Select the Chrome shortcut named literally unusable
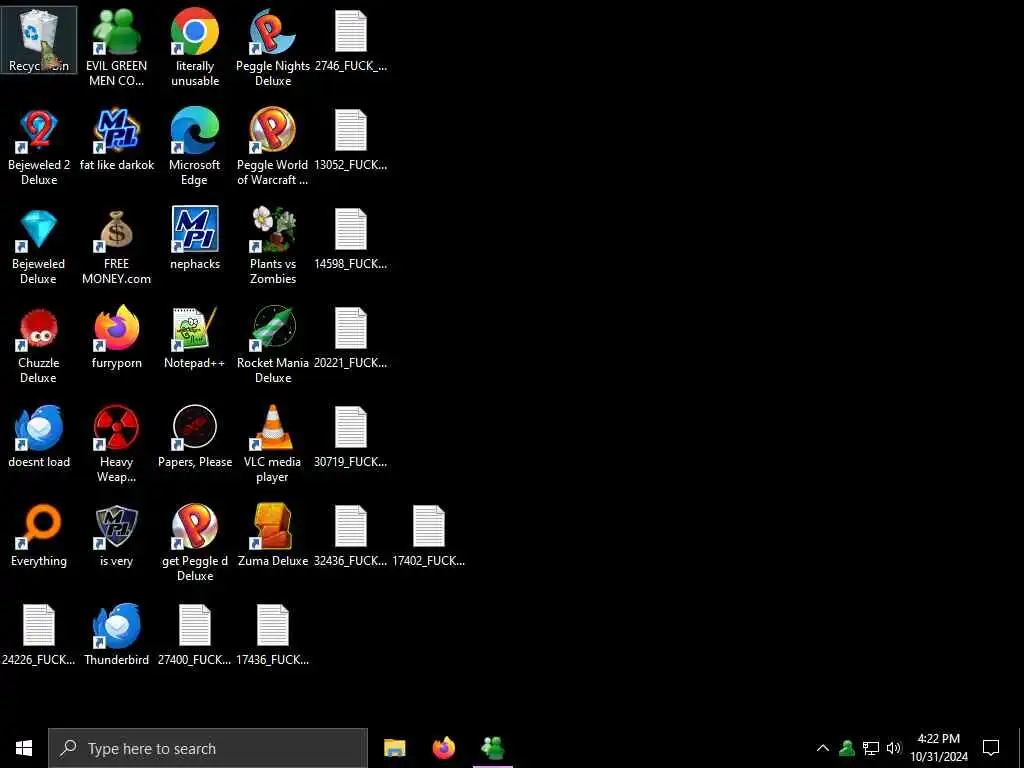Image resolution: width=1024 pixels, height=768 pixels. point(195,48)
